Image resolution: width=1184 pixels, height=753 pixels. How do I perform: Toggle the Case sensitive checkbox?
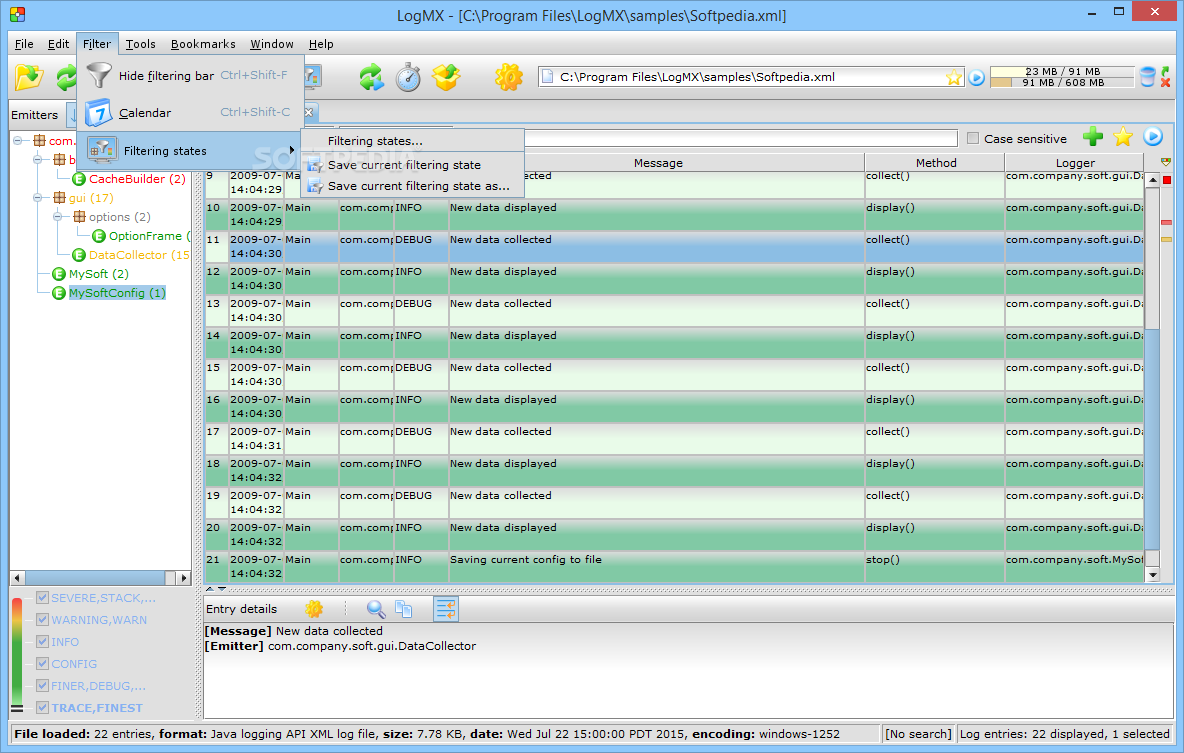973,138
